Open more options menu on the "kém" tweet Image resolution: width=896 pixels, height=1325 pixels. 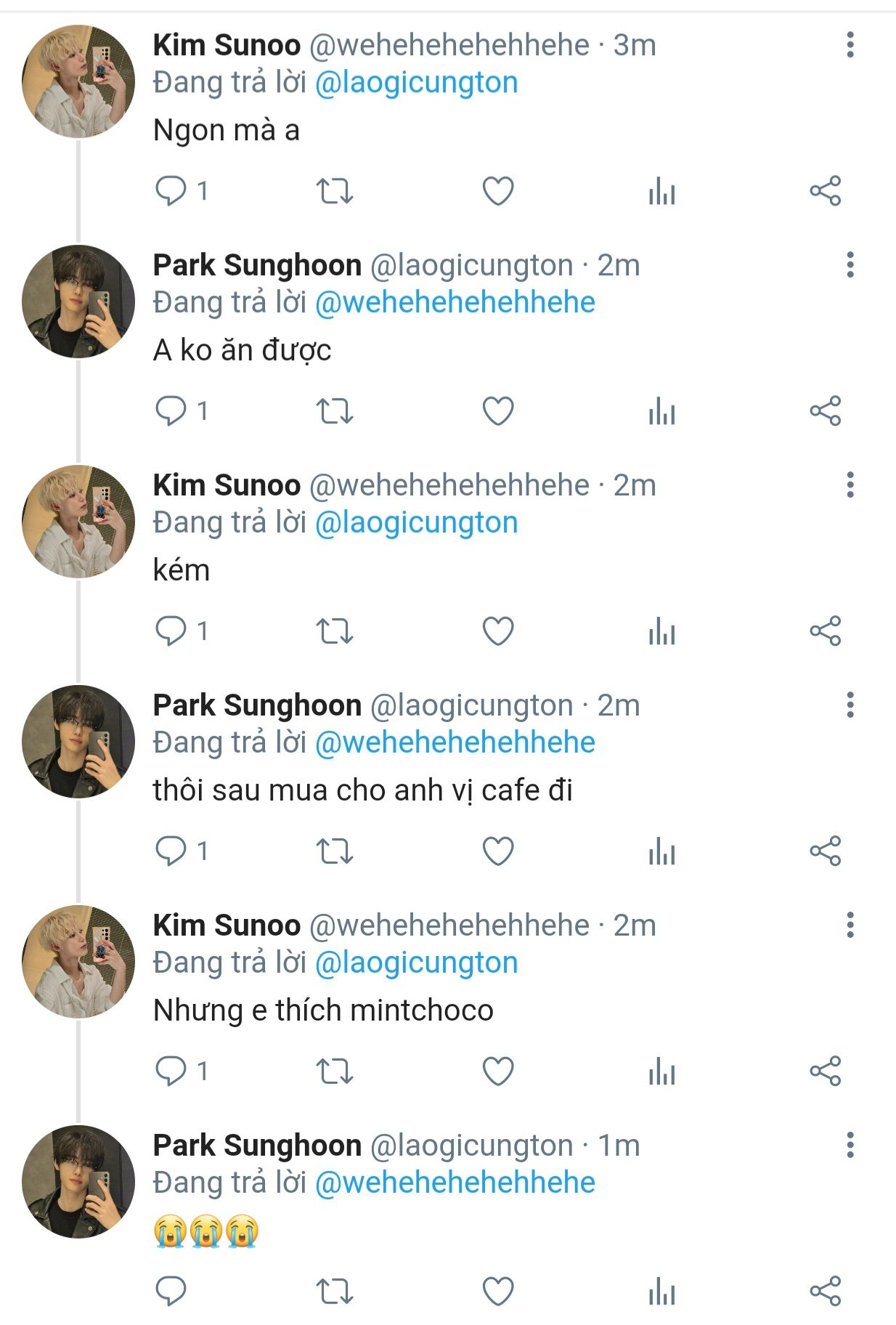pos(850,485)
